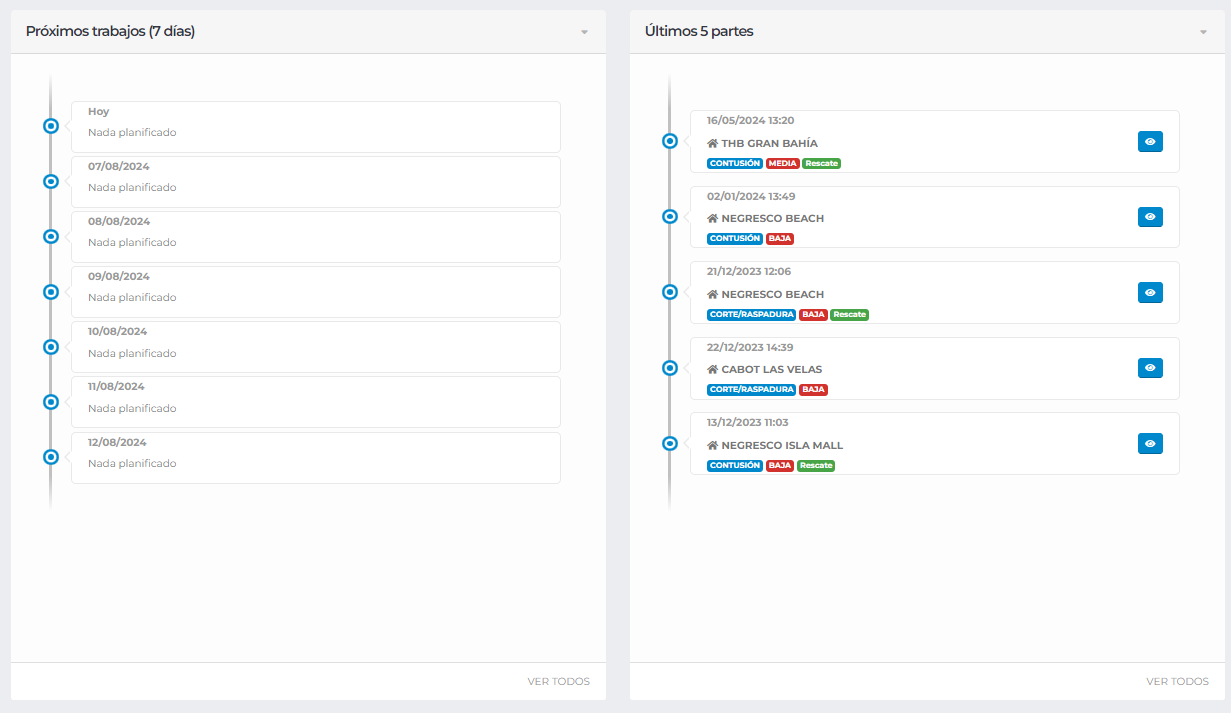View the NEGRESCO ISLA MALL report
This screenshot has width=1231, height=713.
coord(1150,443)
